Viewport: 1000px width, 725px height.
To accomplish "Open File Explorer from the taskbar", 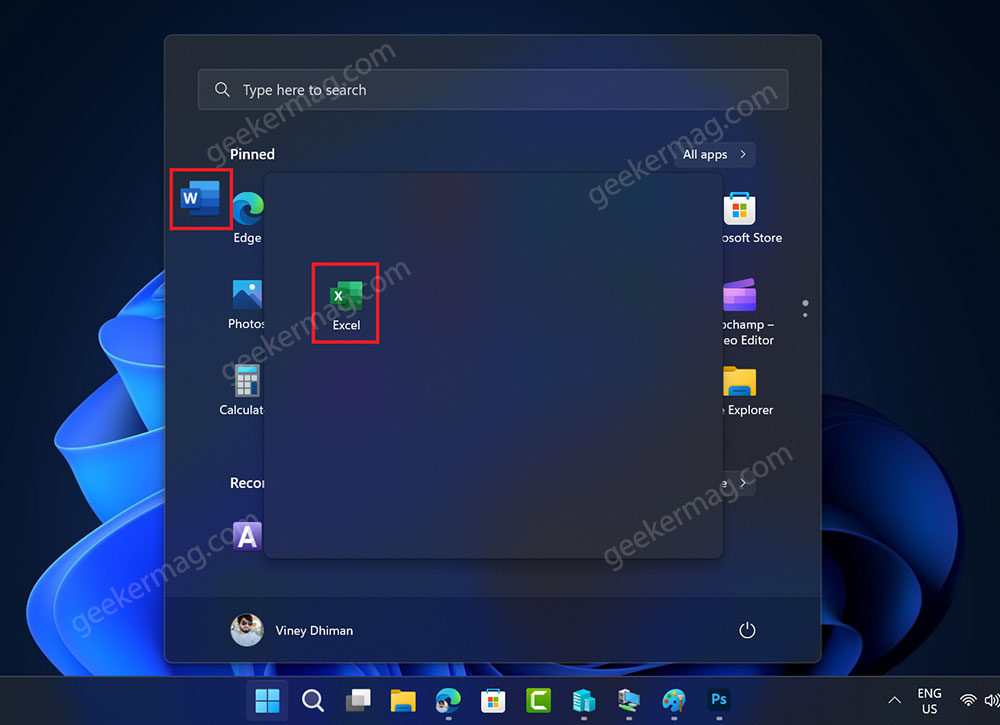I will [403, 701].
